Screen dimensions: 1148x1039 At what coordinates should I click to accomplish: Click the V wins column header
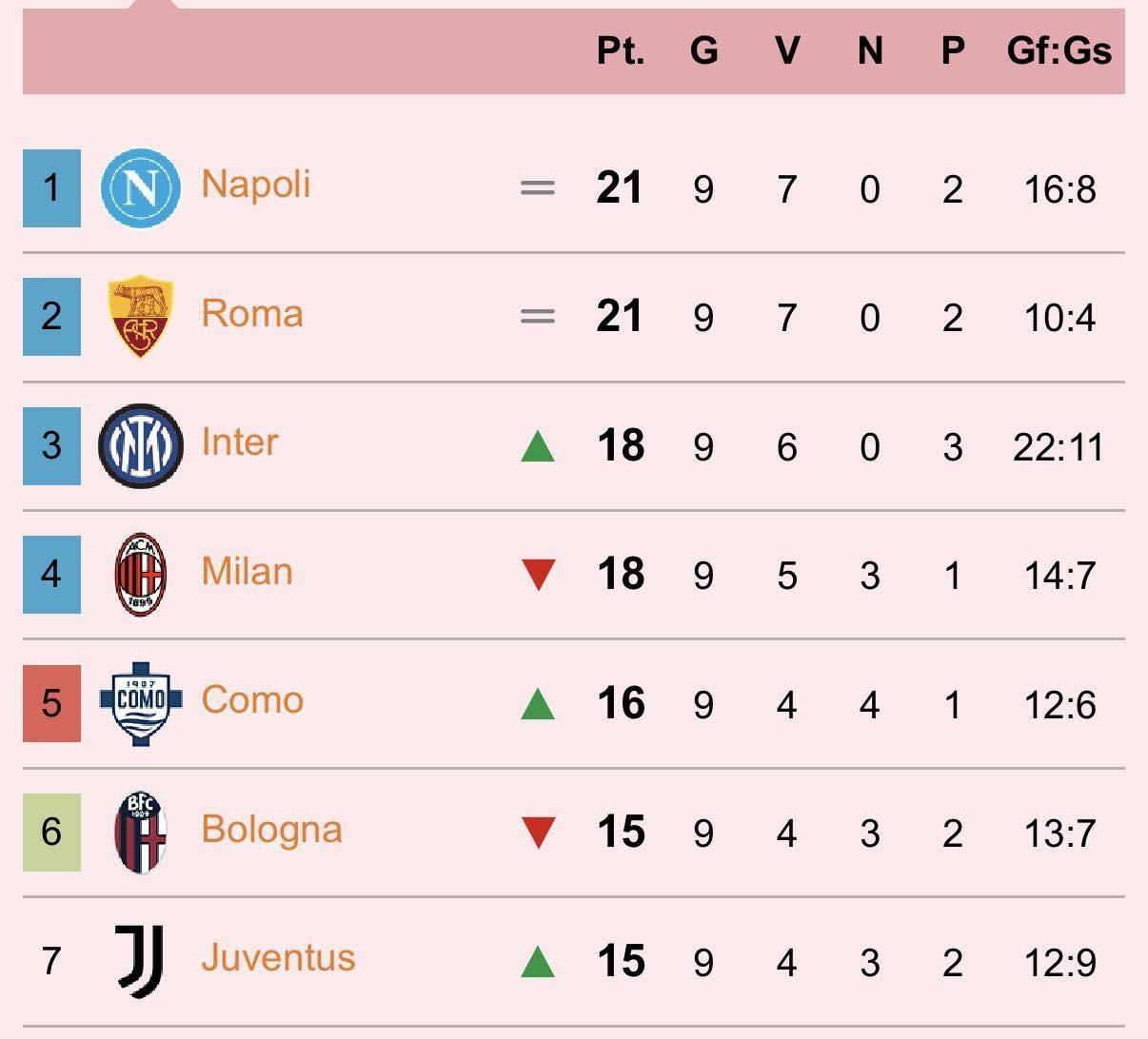[786, 49]
